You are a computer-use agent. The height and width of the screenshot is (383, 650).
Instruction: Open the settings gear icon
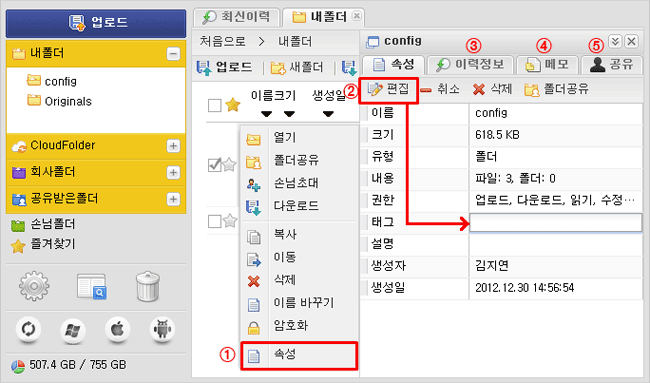pos(34,286)
